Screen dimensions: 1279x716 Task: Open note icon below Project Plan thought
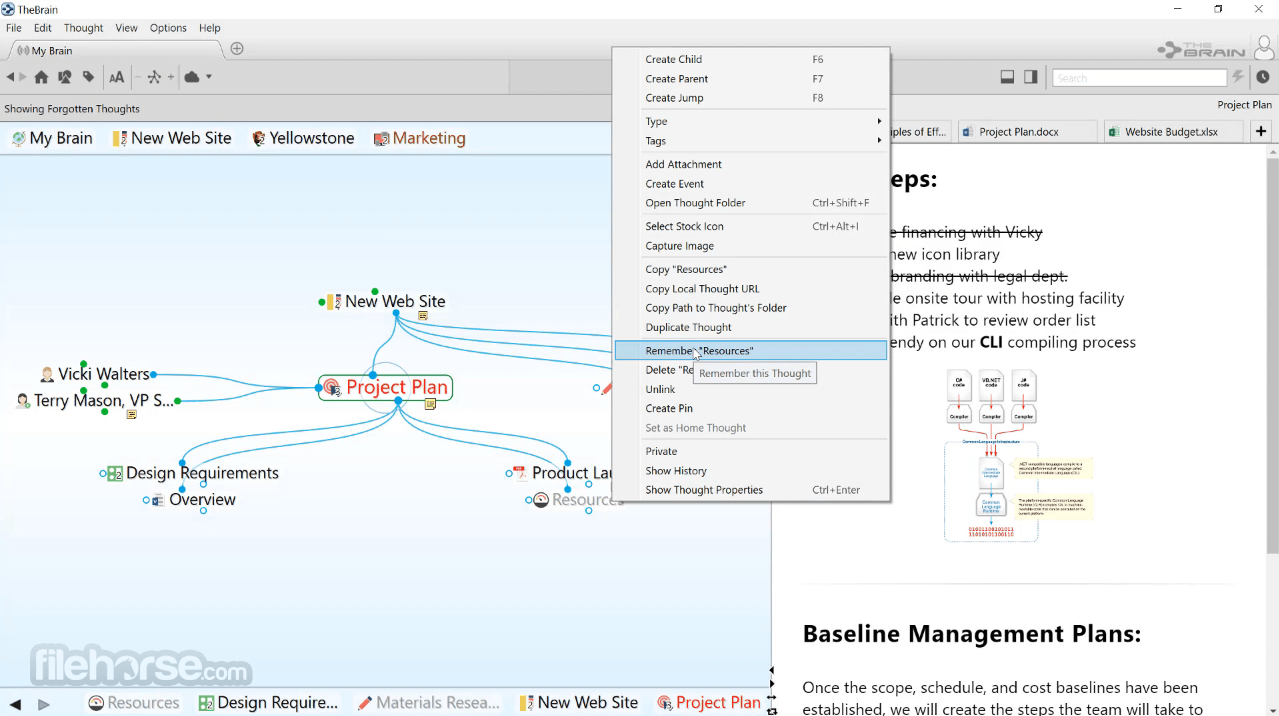(x=430, y=404)
